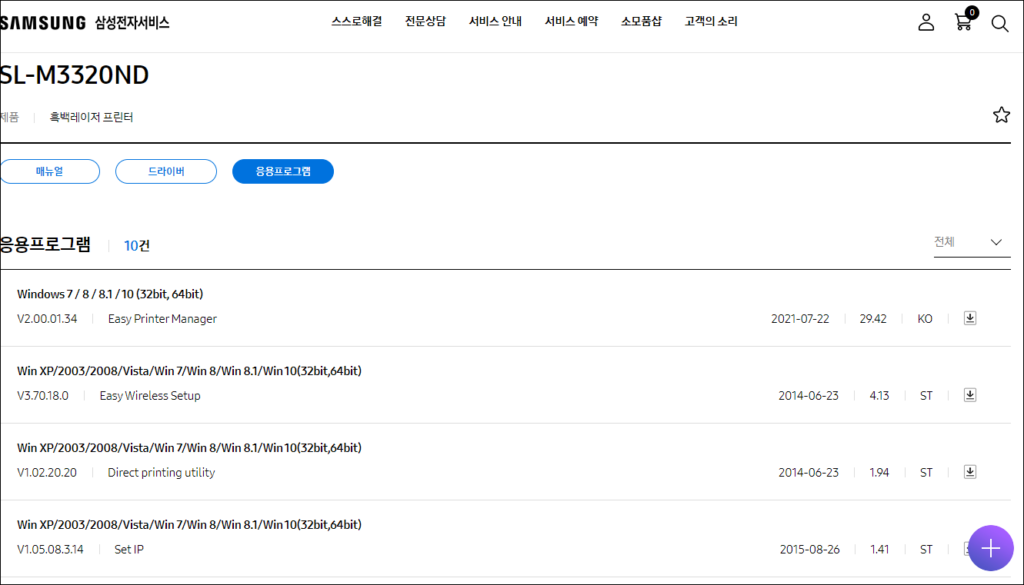Open the 서비스 안내 menu

point(494,22)
